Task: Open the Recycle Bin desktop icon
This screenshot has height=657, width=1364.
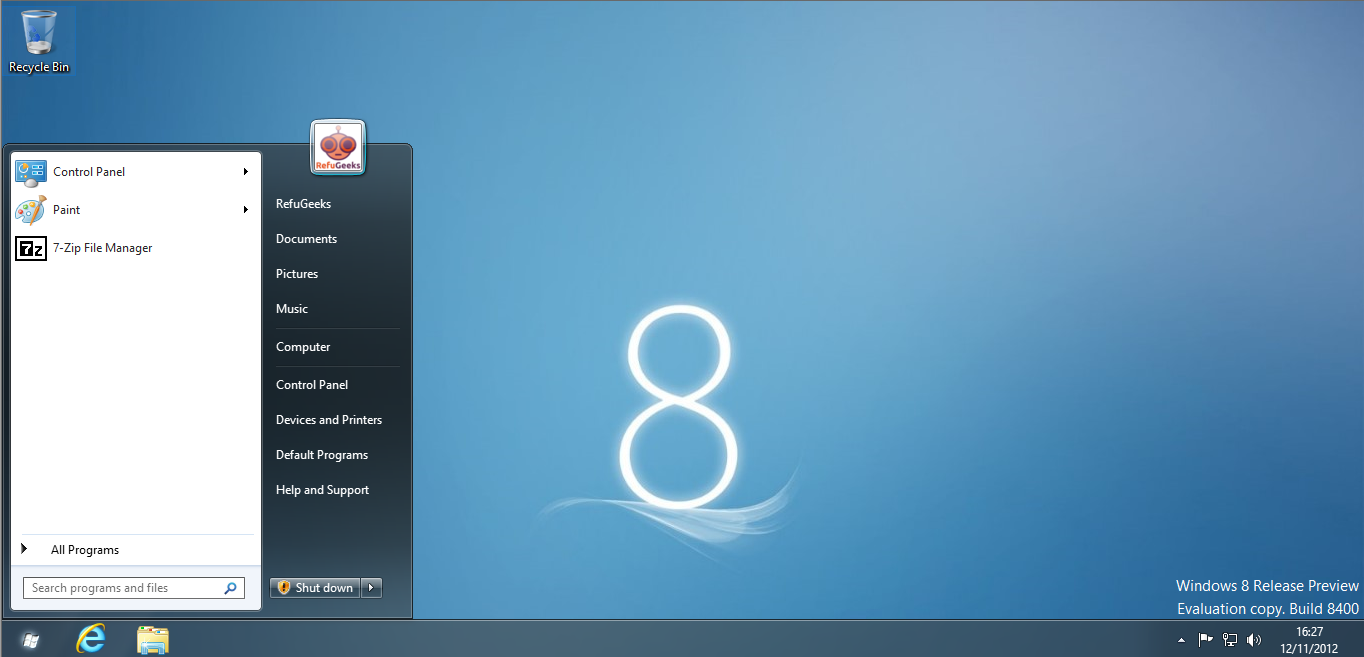Action: point(39,40)
